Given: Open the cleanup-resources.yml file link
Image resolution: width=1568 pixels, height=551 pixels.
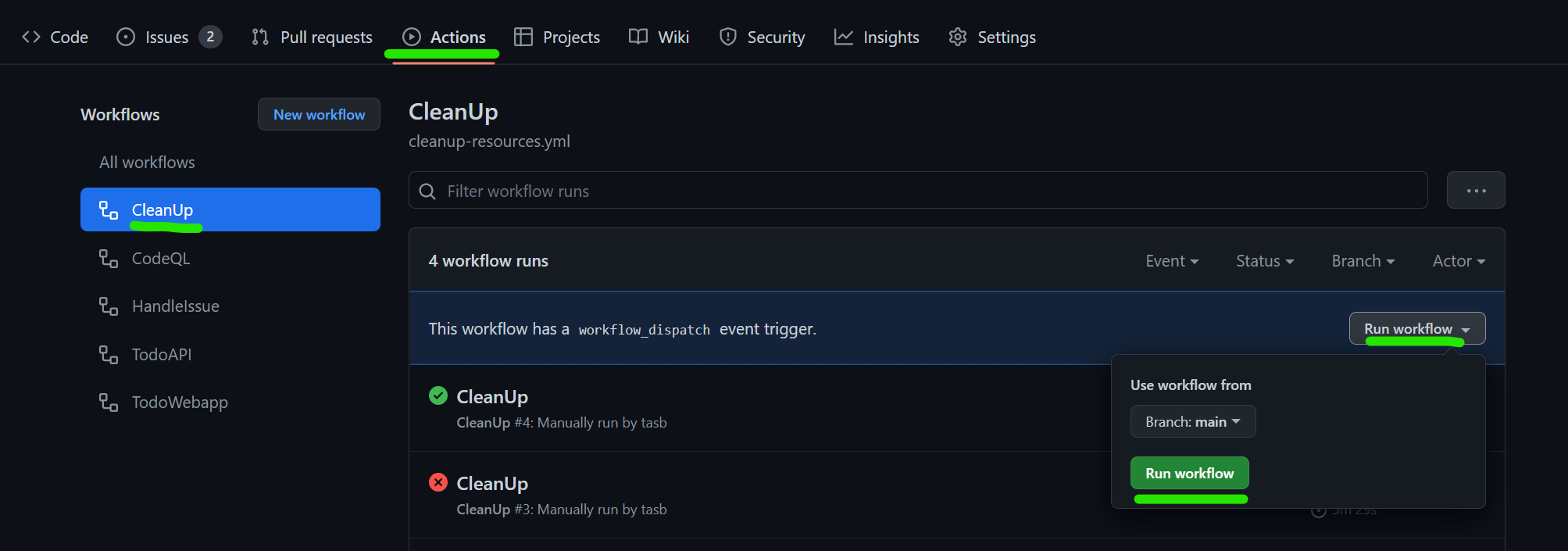Looking at the screenshot, I should (489, 141).
